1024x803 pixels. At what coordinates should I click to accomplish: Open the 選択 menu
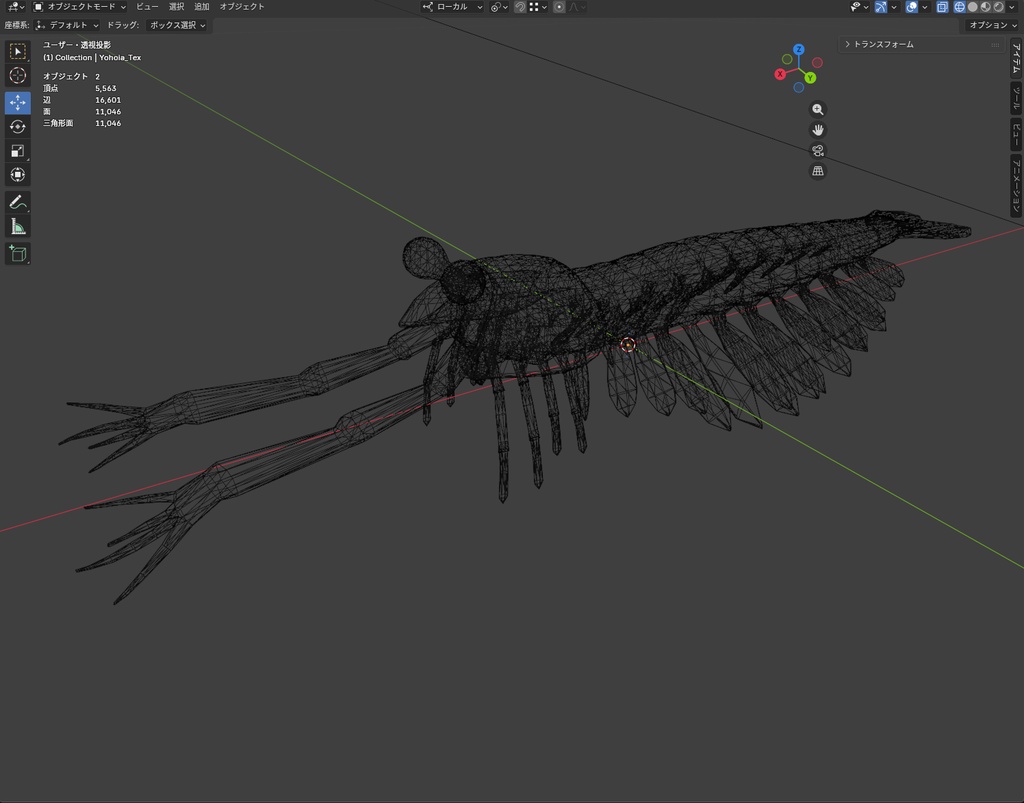[176, 7]
